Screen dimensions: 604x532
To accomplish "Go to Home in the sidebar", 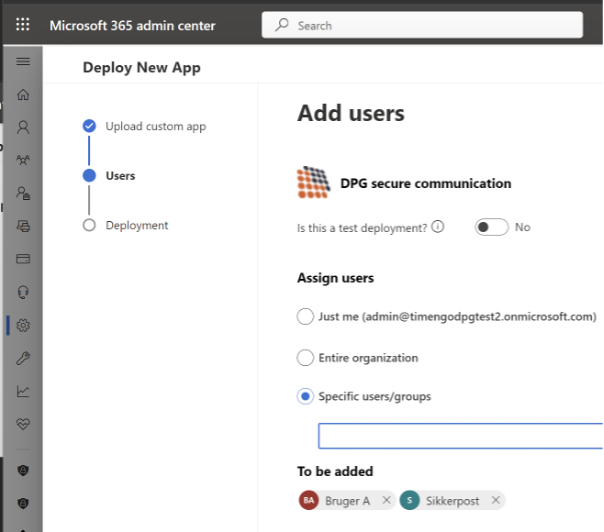I will click(x=23, y=94).
